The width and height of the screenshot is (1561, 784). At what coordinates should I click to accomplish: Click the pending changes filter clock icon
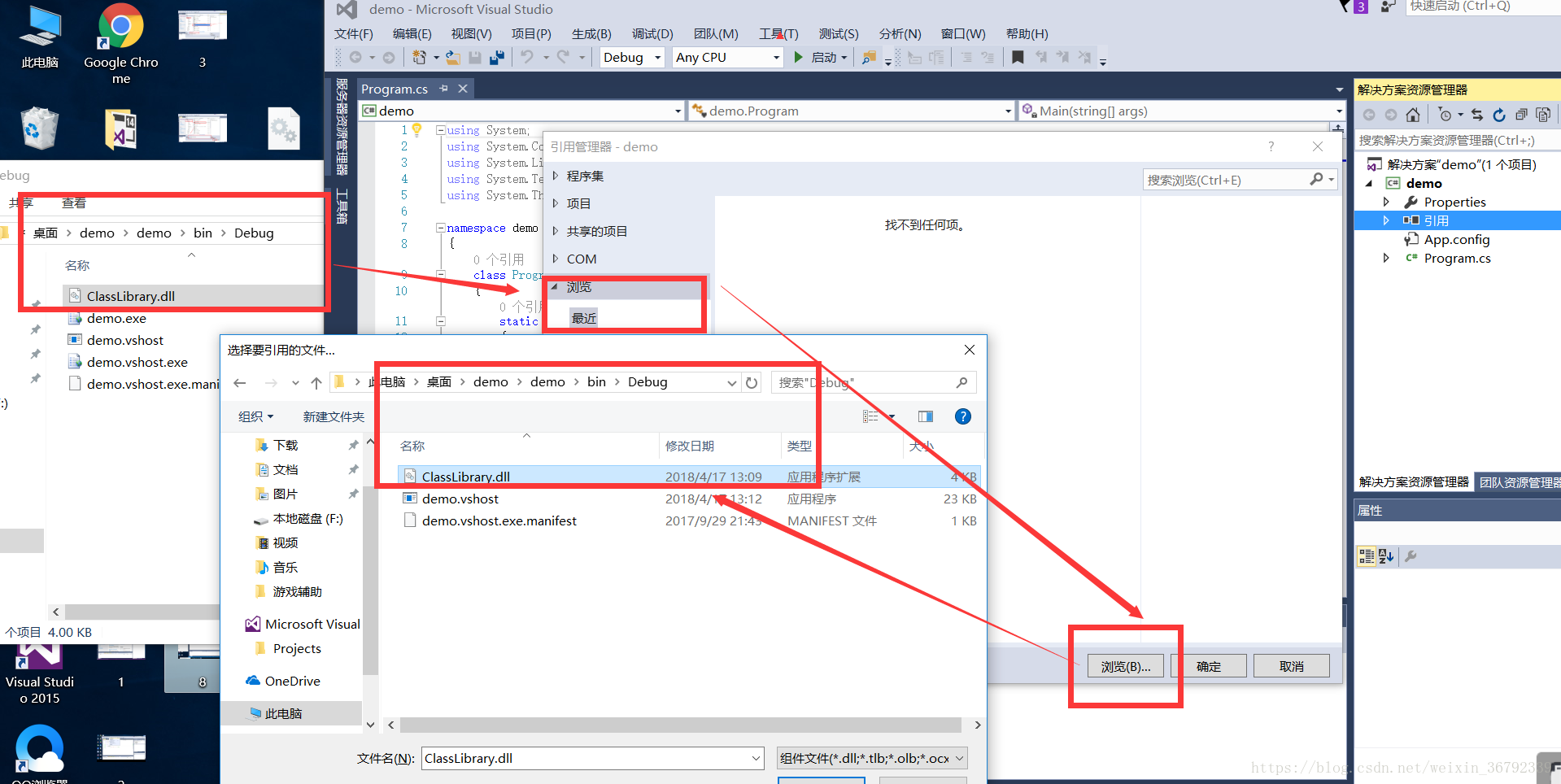pyautogui.click(x=1445, y=115)
